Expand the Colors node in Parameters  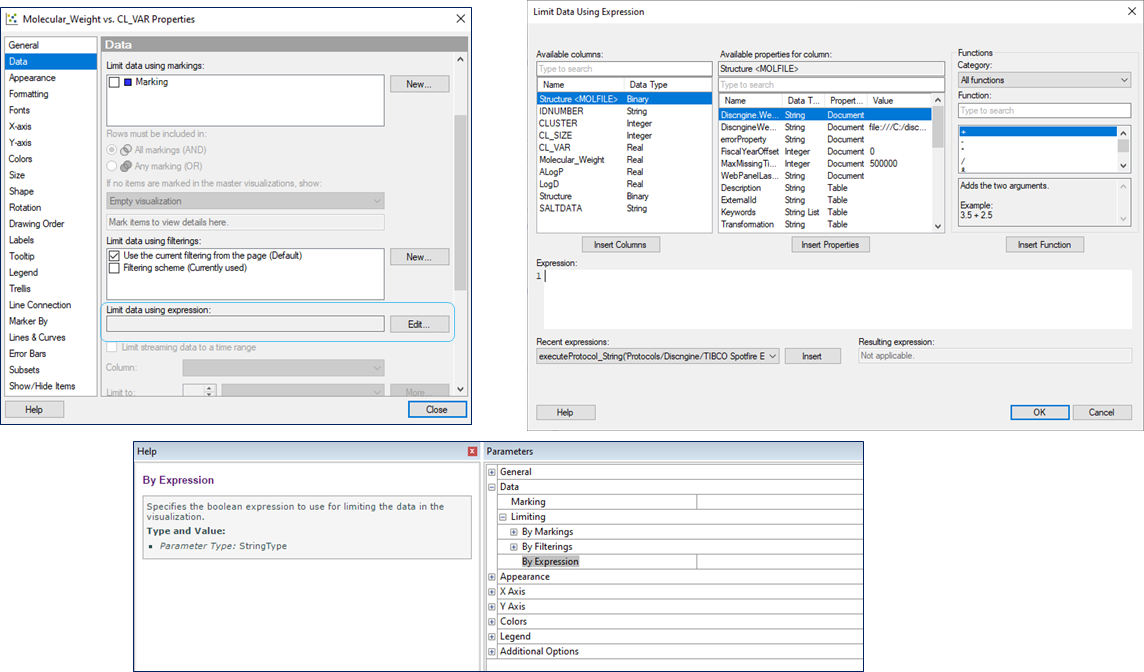492,622
